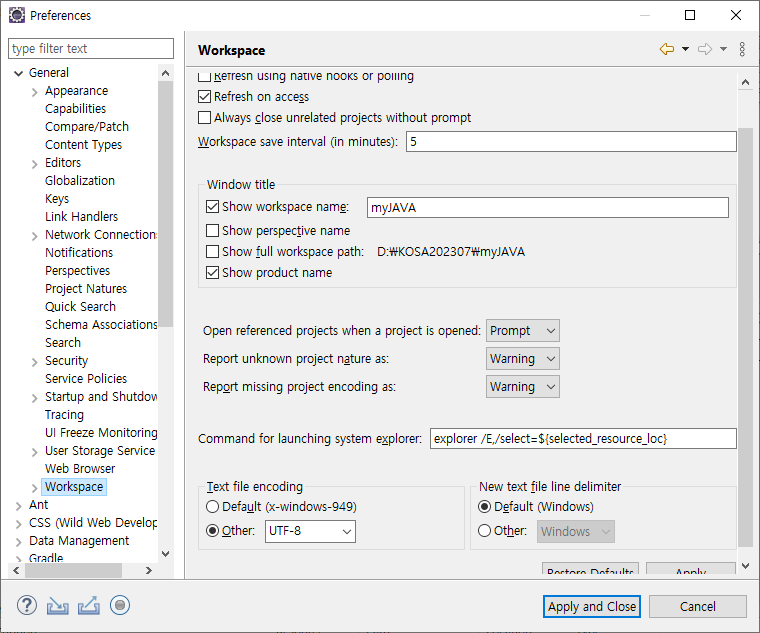Expand the Data Management category

(18, 542)
